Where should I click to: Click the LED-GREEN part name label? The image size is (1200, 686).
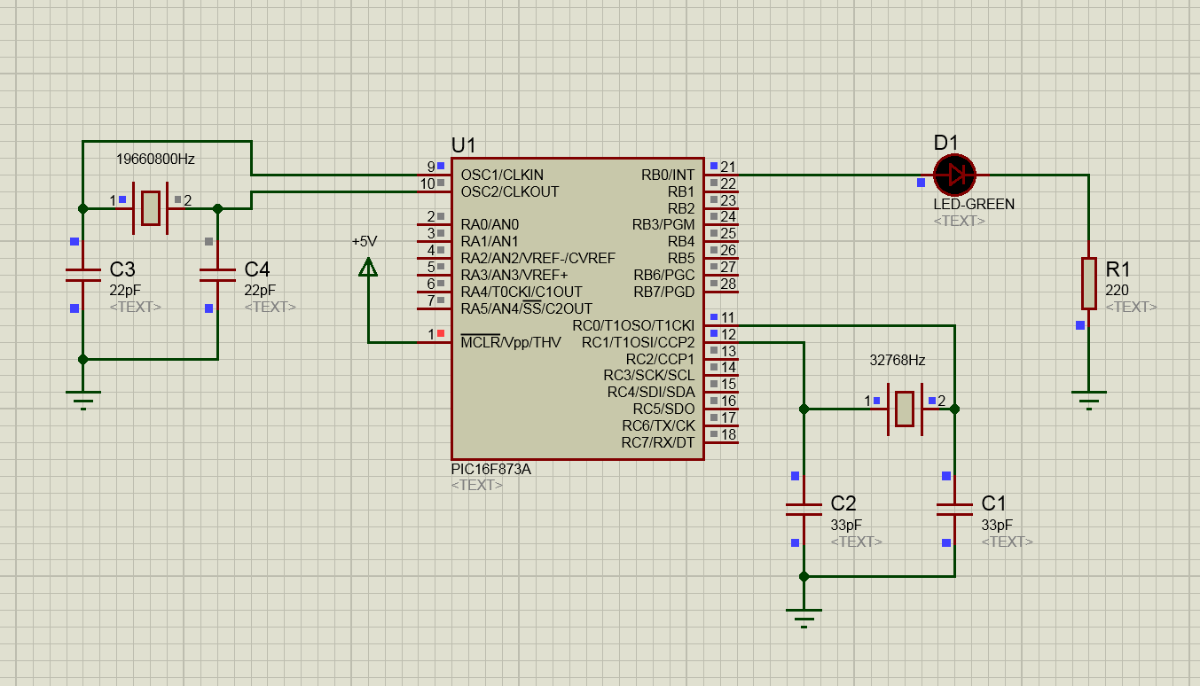(974, 204)
